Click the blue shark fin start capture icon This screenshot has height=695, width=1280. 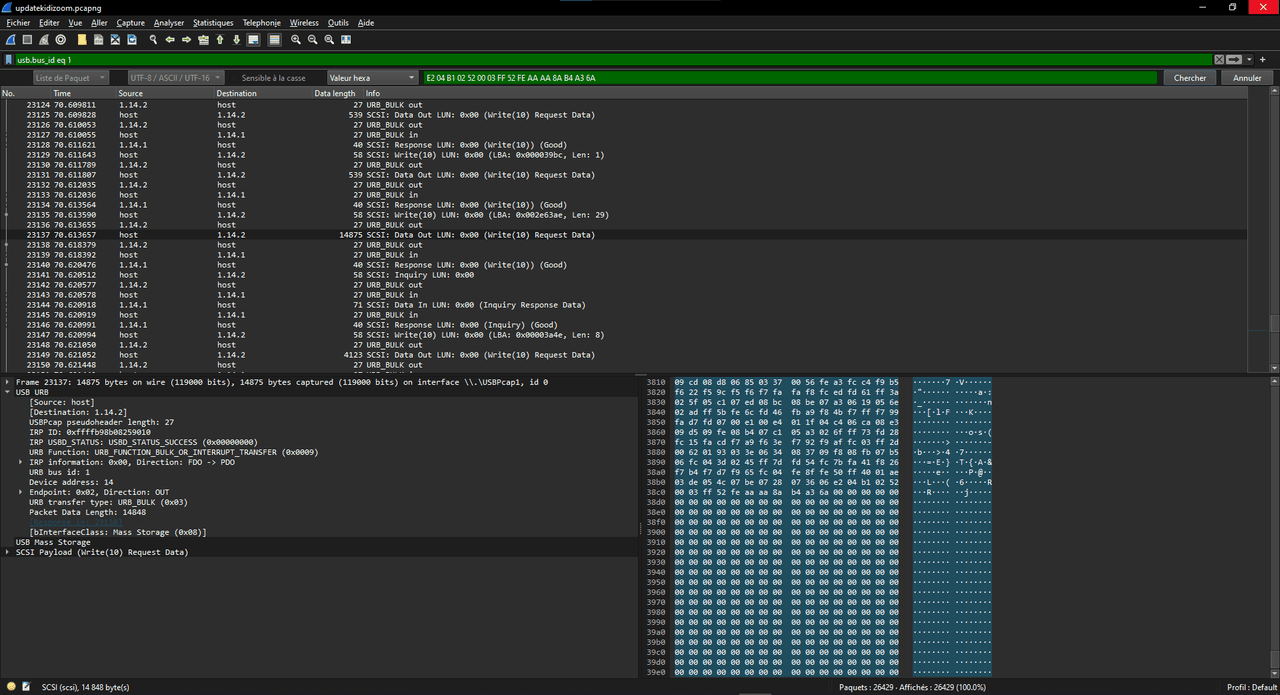[10, 40]
